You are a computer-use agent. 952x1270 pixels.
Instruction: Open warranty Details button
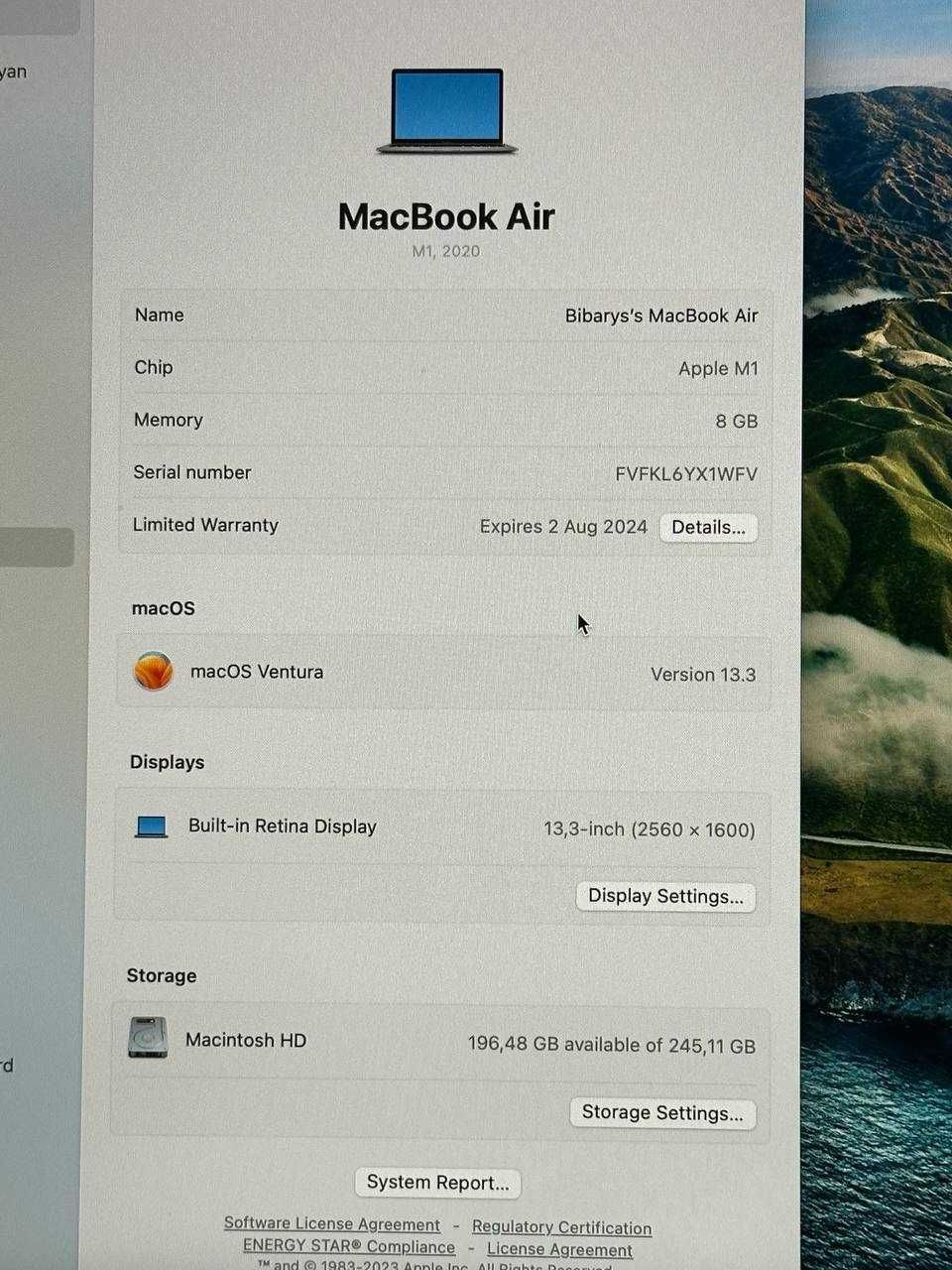point(708,527)
